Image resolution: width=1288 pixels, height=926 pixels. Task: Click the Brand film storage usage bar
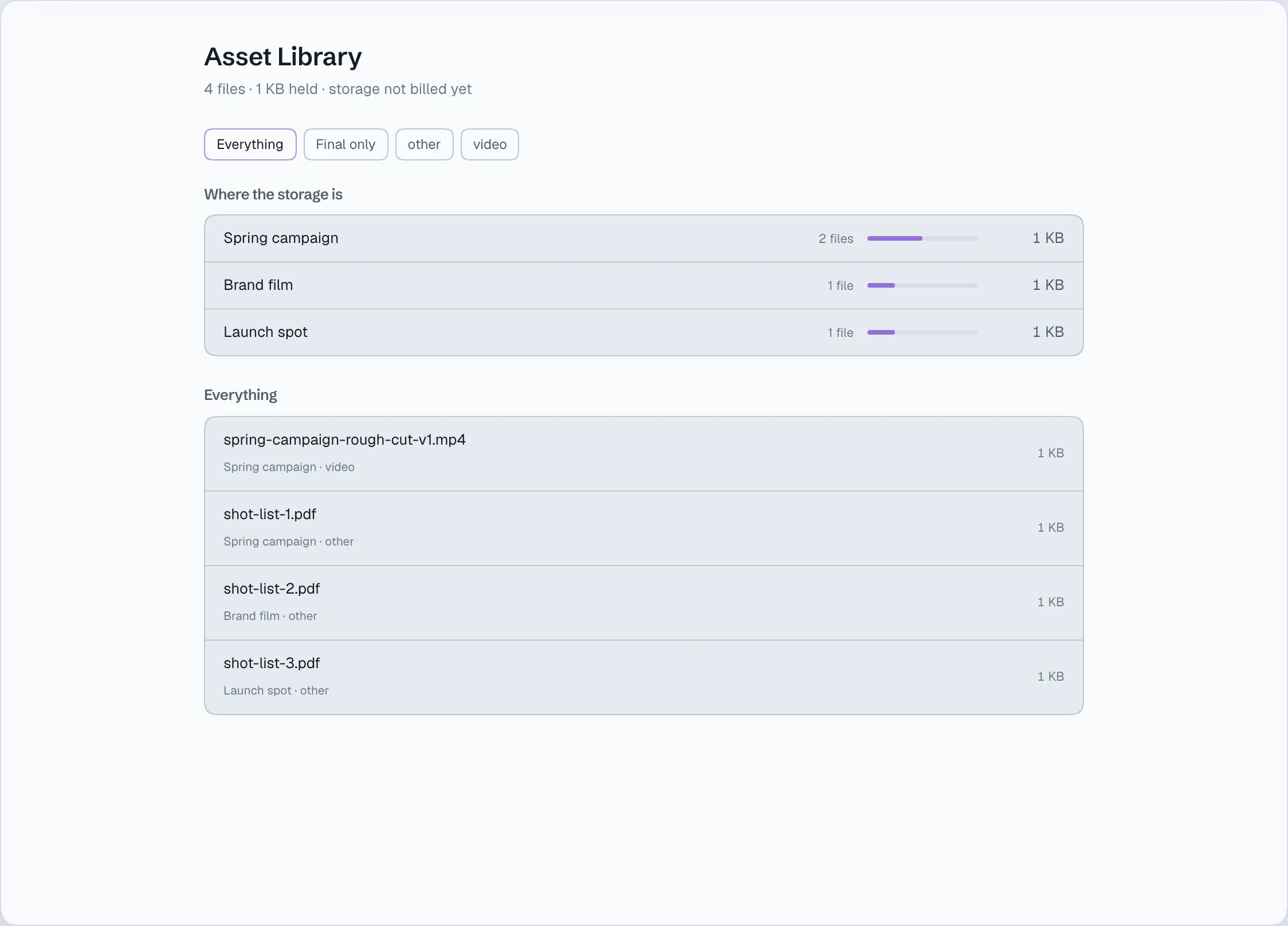pyautogui.click(x=922, y=285)
